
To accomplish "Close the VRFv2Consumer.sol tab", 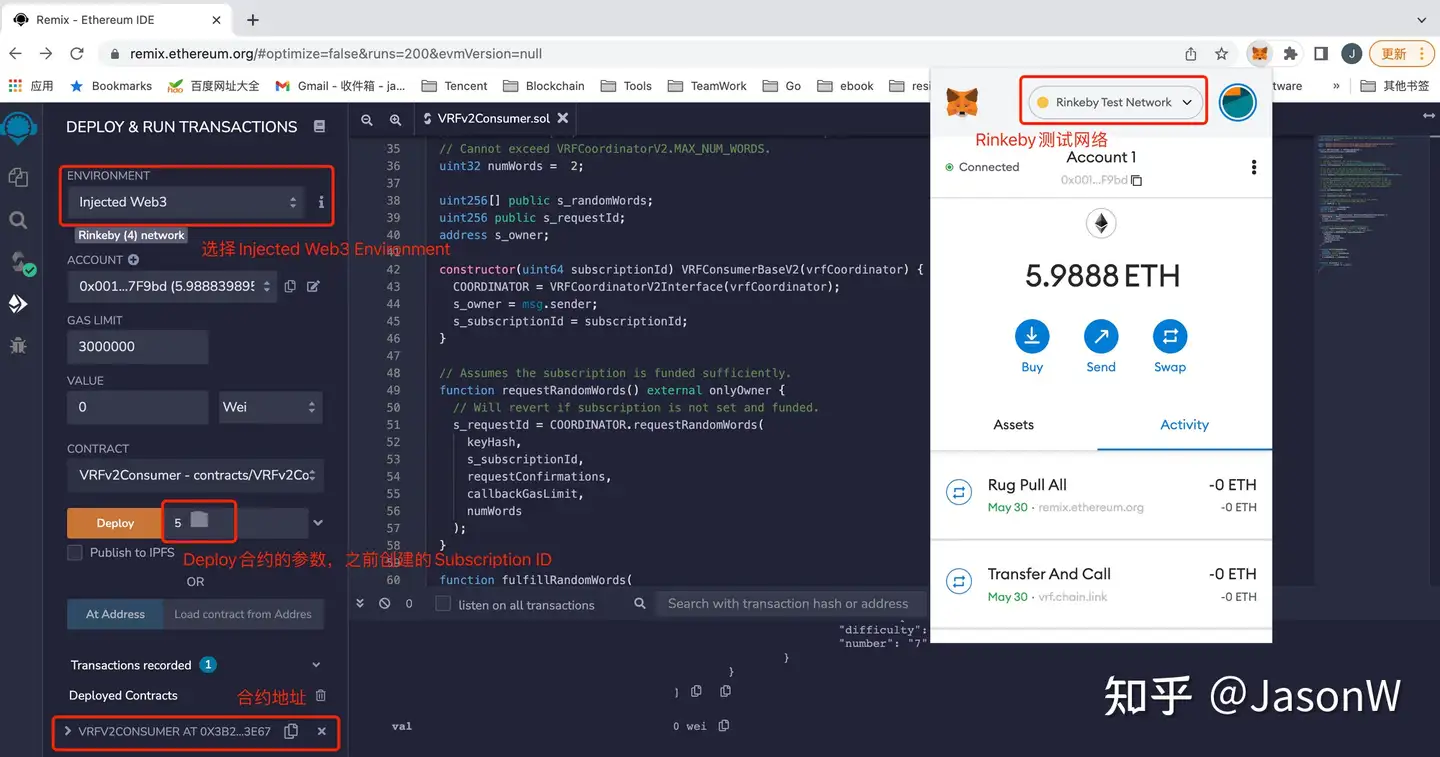I will pyautogui.click(x=563, y=118).
